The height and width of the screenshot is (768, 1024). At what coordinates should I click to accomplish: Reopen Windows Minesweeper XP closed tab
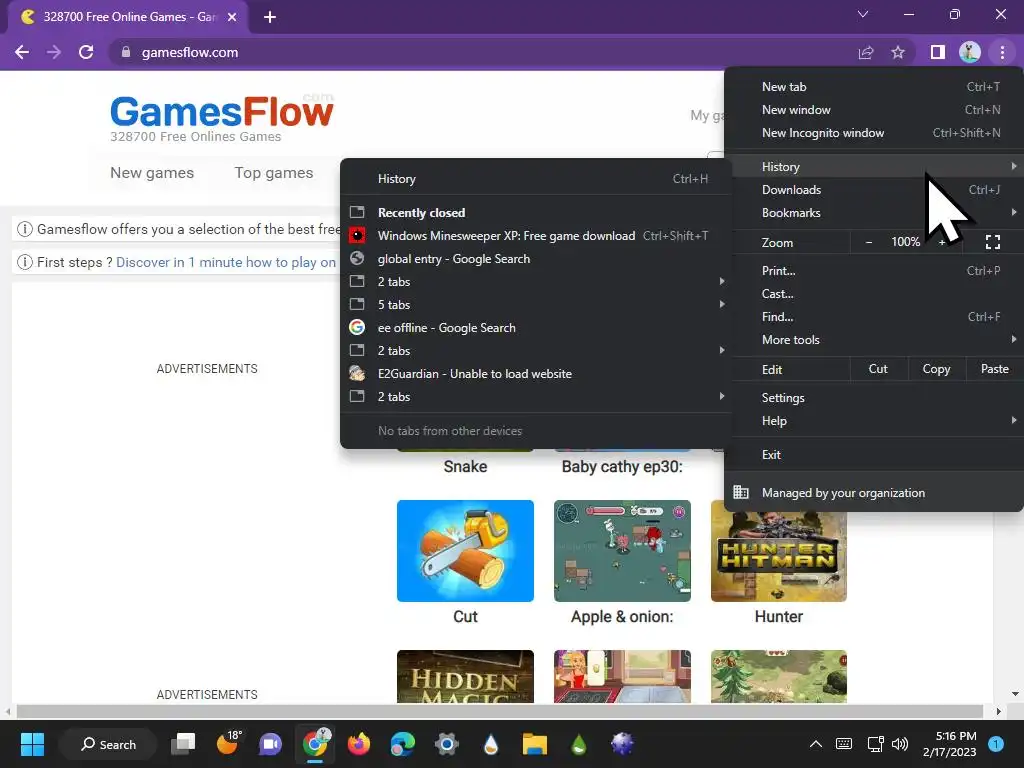tap(536, 236)
